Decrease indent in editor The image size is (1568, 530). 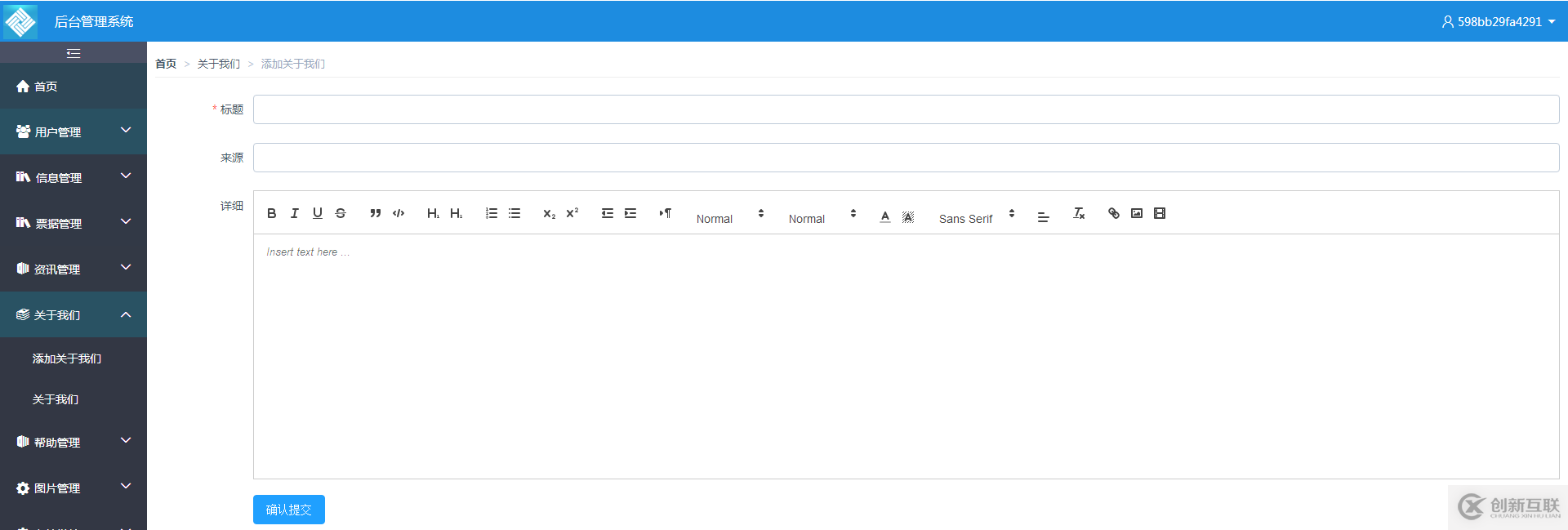pyautogui.click(x=608, y=213)
